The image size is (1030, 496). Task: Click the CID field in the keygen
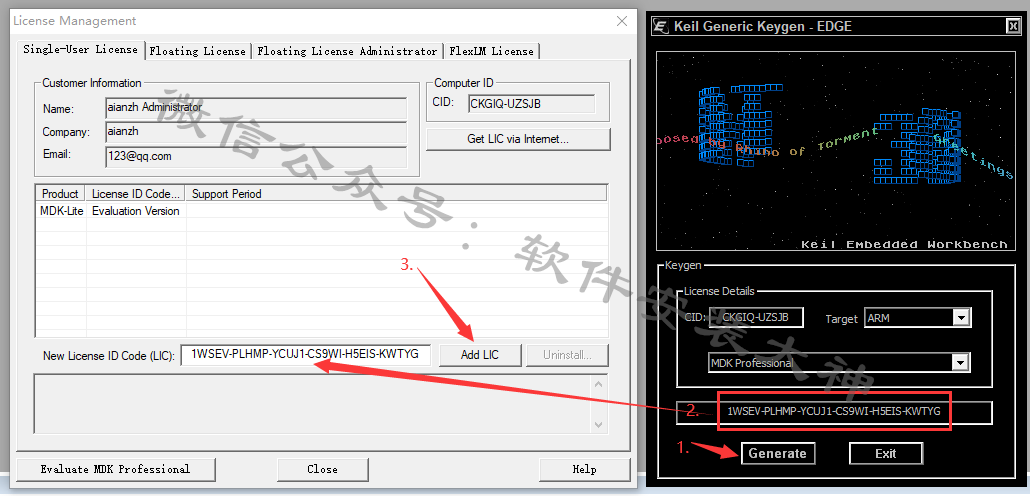pos(756,317)
